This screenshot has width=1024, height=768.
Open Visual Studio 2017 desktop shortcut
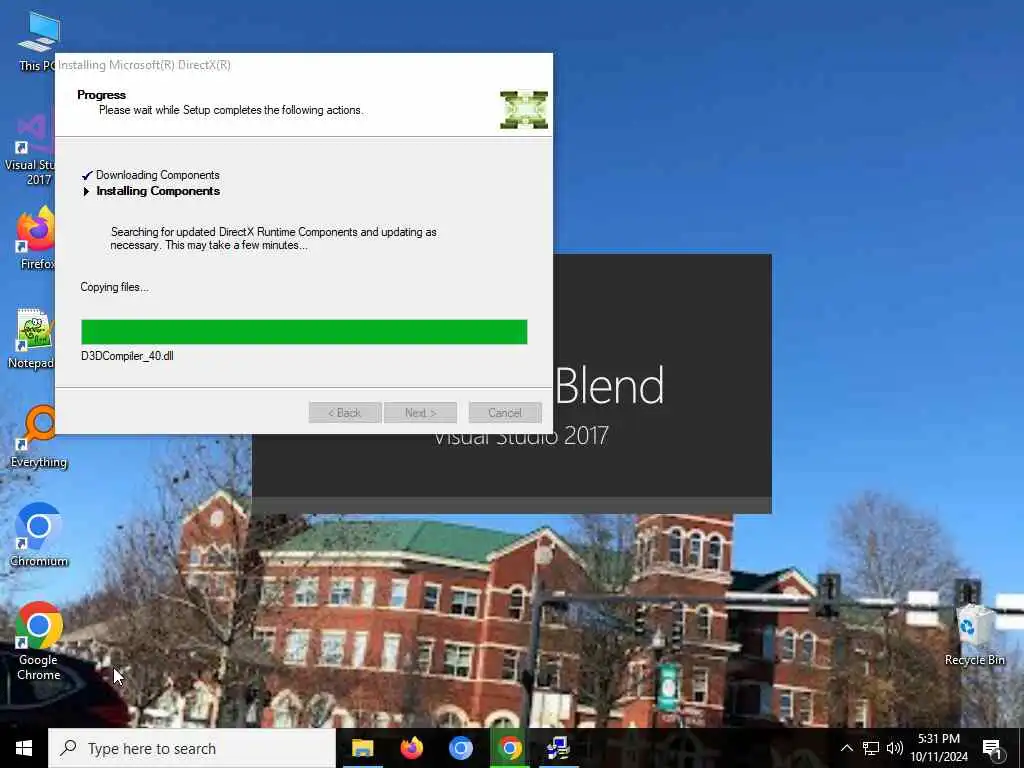[29, 149]
